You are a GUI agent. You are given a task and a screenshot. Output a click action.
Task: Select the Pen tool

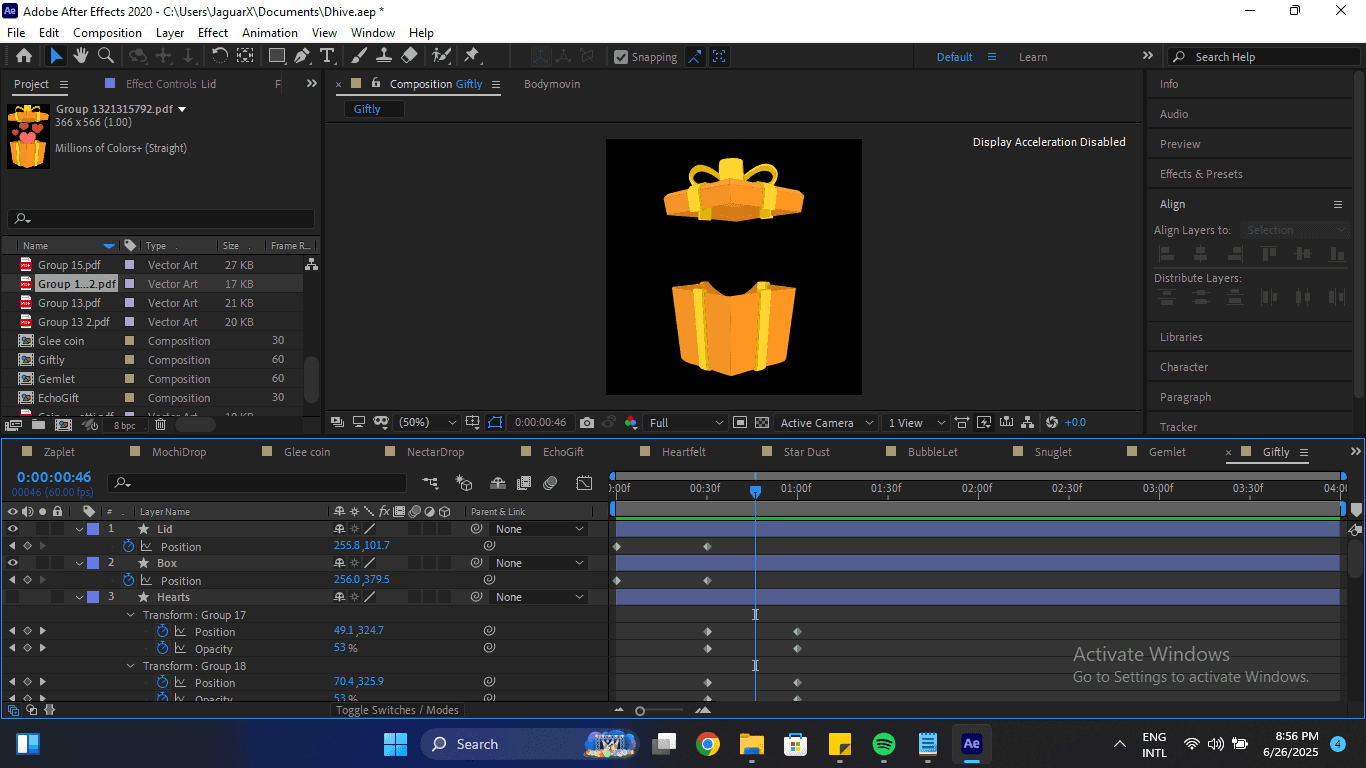[304, 56]
